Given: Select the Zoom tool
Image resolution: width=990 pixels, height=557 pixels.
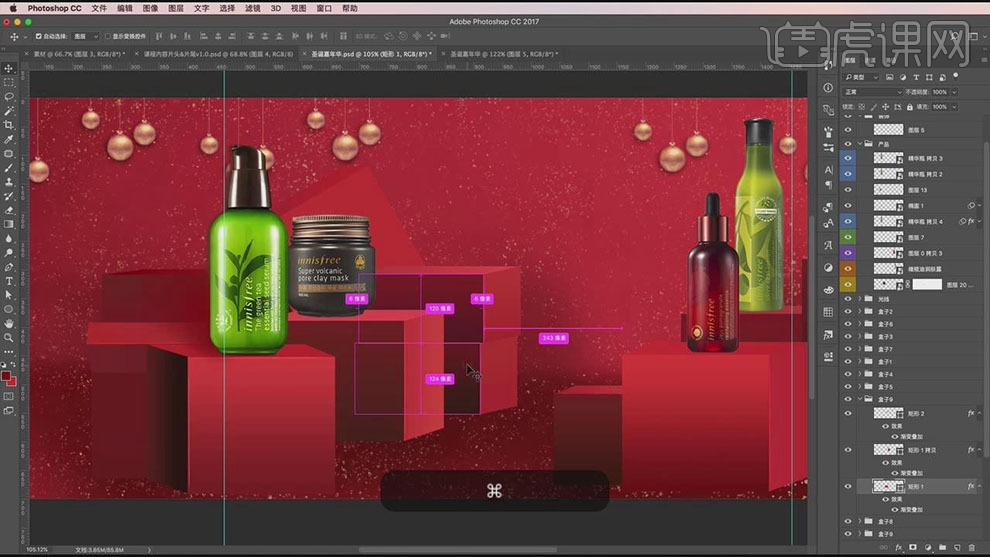Looking at the screenshot, I should pos(9,337).
